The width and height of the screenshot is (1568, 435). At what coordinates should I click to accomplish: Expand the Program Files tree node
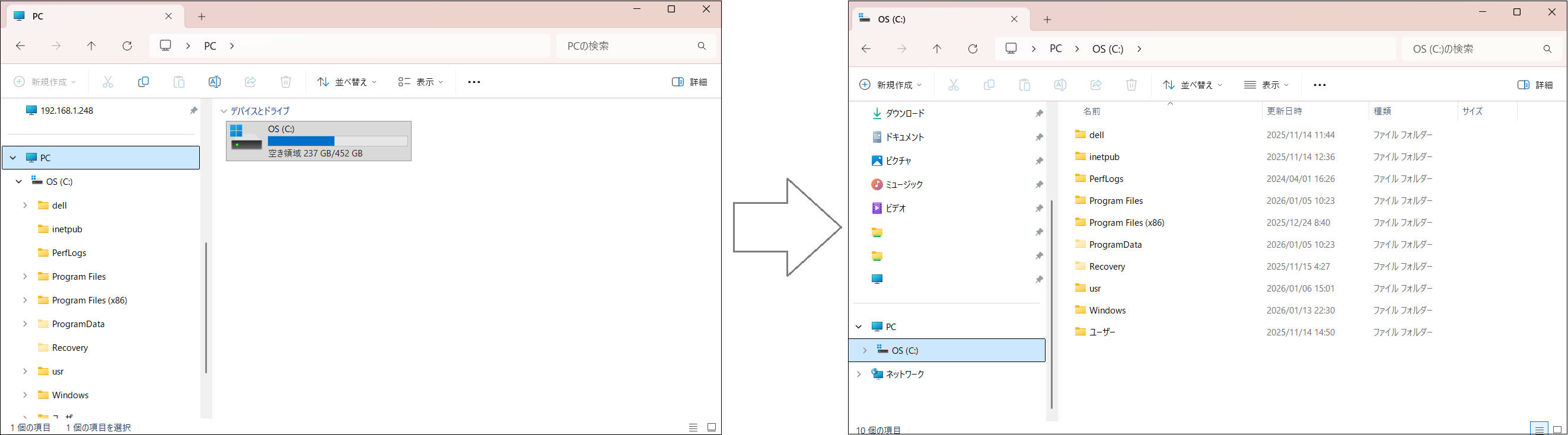25,276
